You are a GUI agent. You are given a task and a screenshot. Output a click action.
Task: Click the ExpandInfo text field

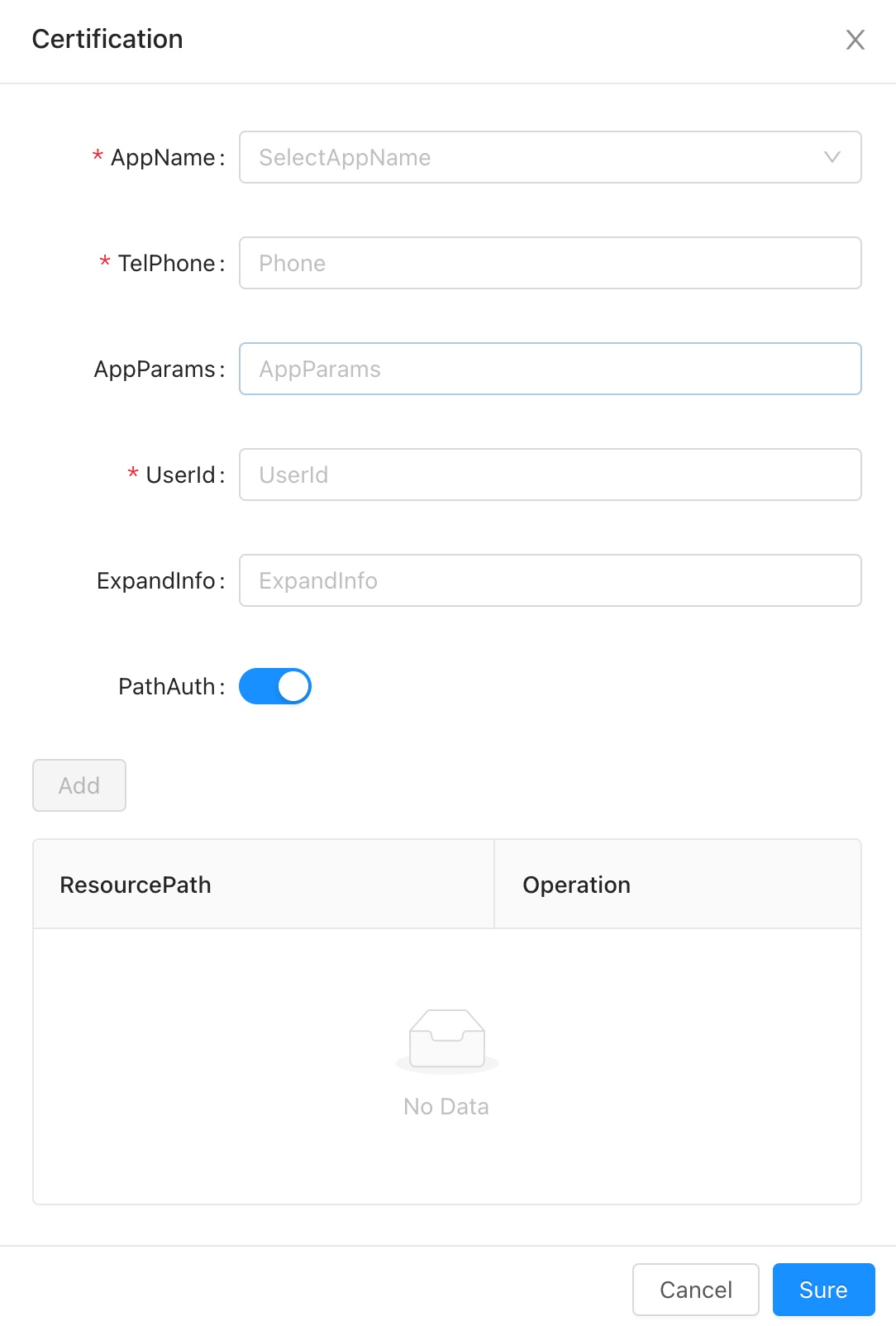[x=550, y=580]
